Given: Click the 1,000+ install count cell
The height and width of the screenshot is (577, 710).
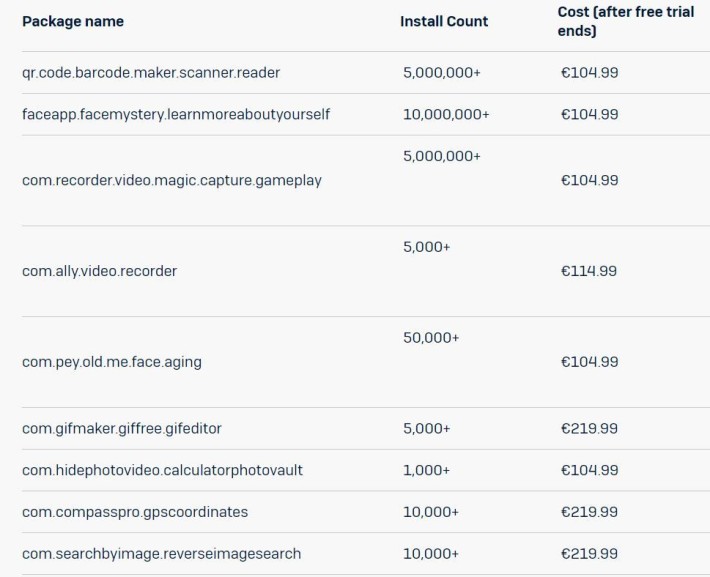Looking at the screenshot, I should click(x=427, y=470).
